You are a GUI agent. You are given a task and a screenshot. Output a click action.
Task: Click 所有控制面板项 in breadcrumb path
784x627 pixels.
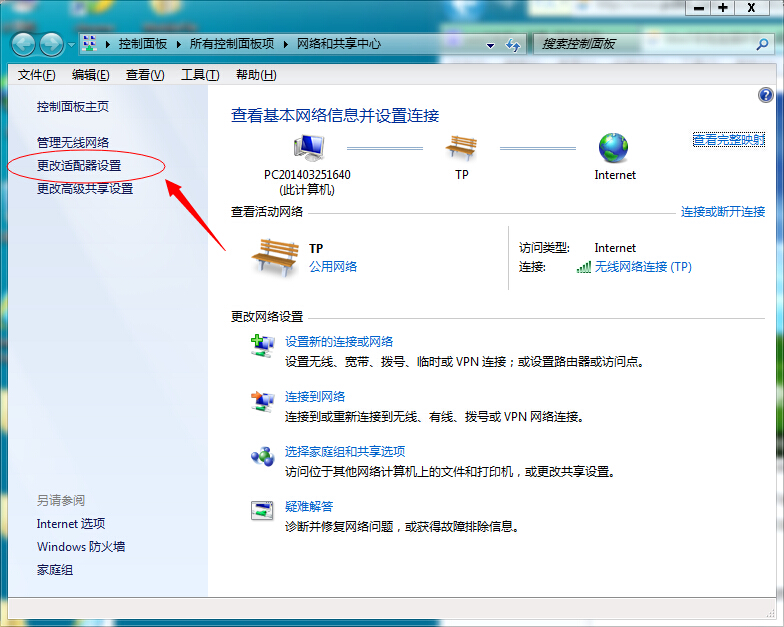(x=231, y=44)
